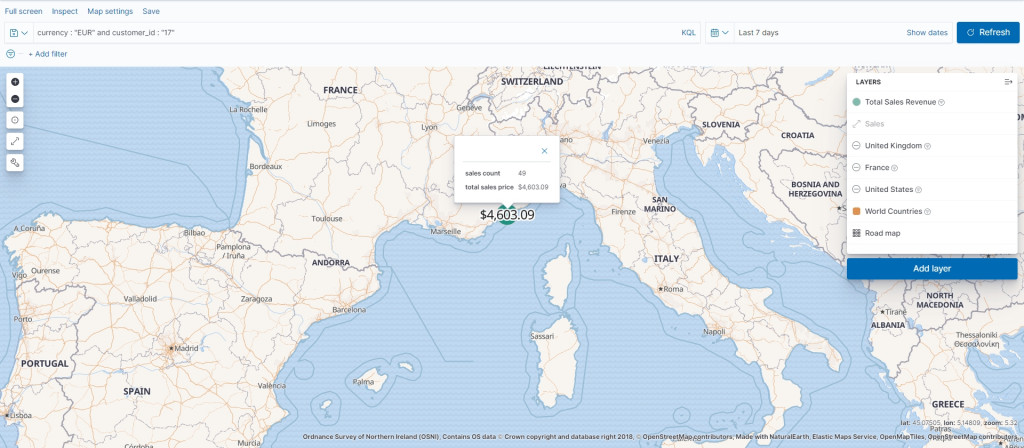Open the calendar quick date menu

click(x=720, y=33)
